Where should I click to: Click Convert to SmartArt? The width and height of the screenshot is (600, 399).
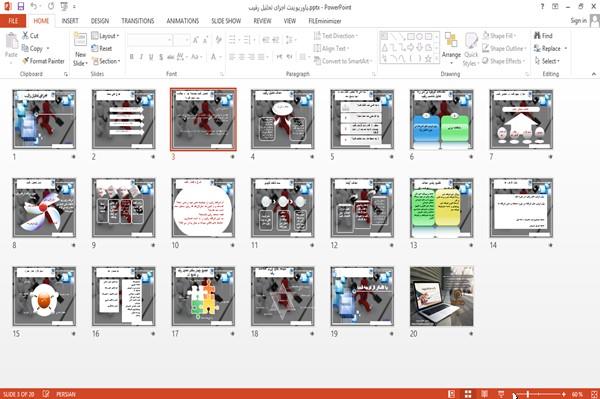tap(342, 61)
